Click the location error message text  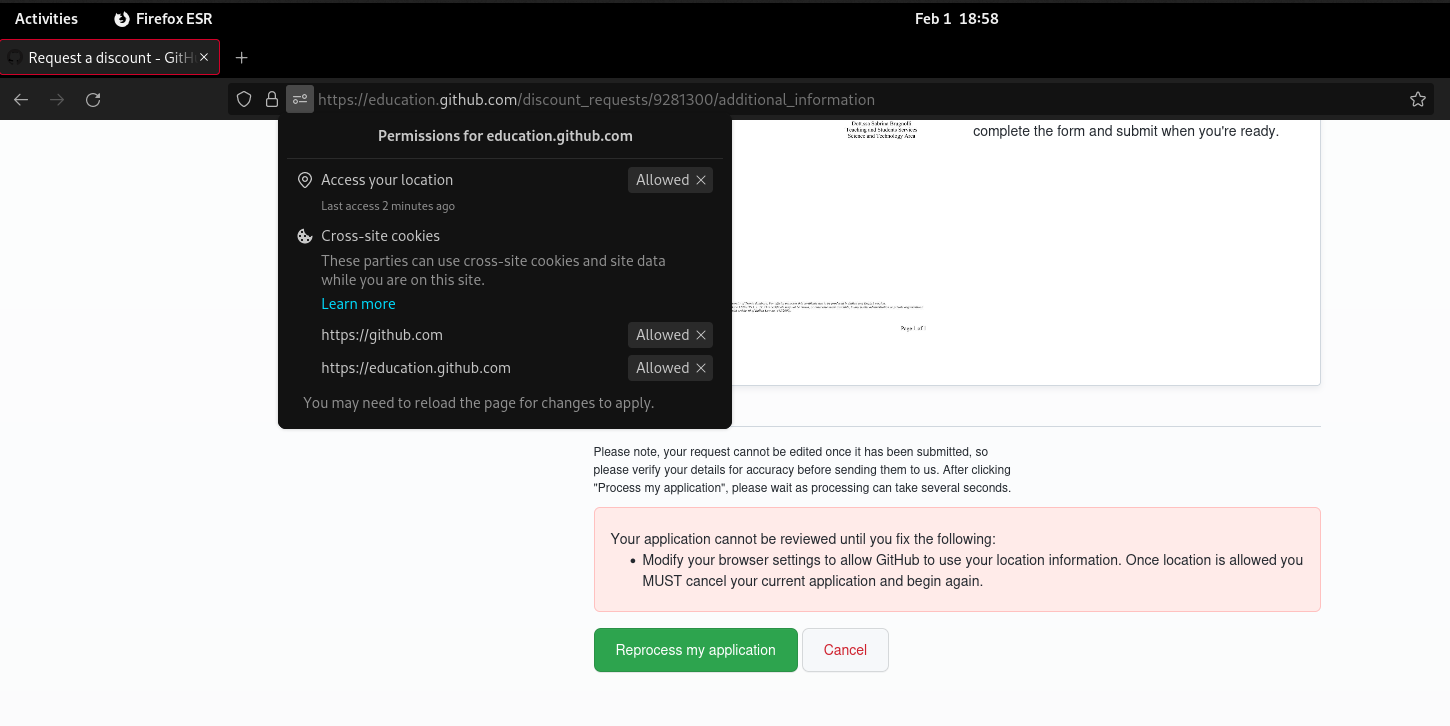point(972,570)
